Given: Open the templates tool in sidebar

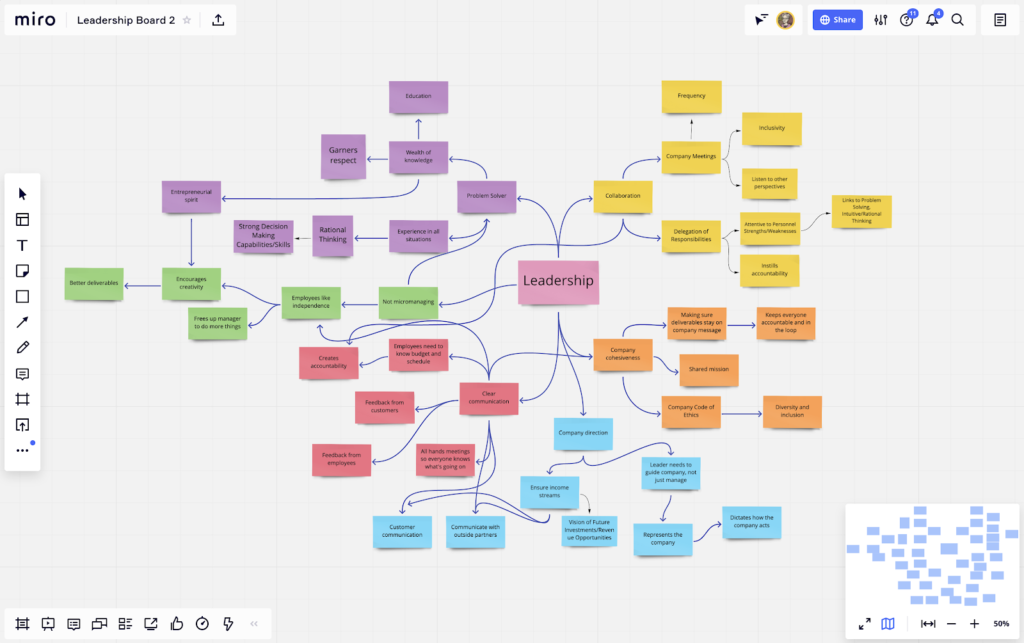Looking at the screenshot, I should [22, 219].
